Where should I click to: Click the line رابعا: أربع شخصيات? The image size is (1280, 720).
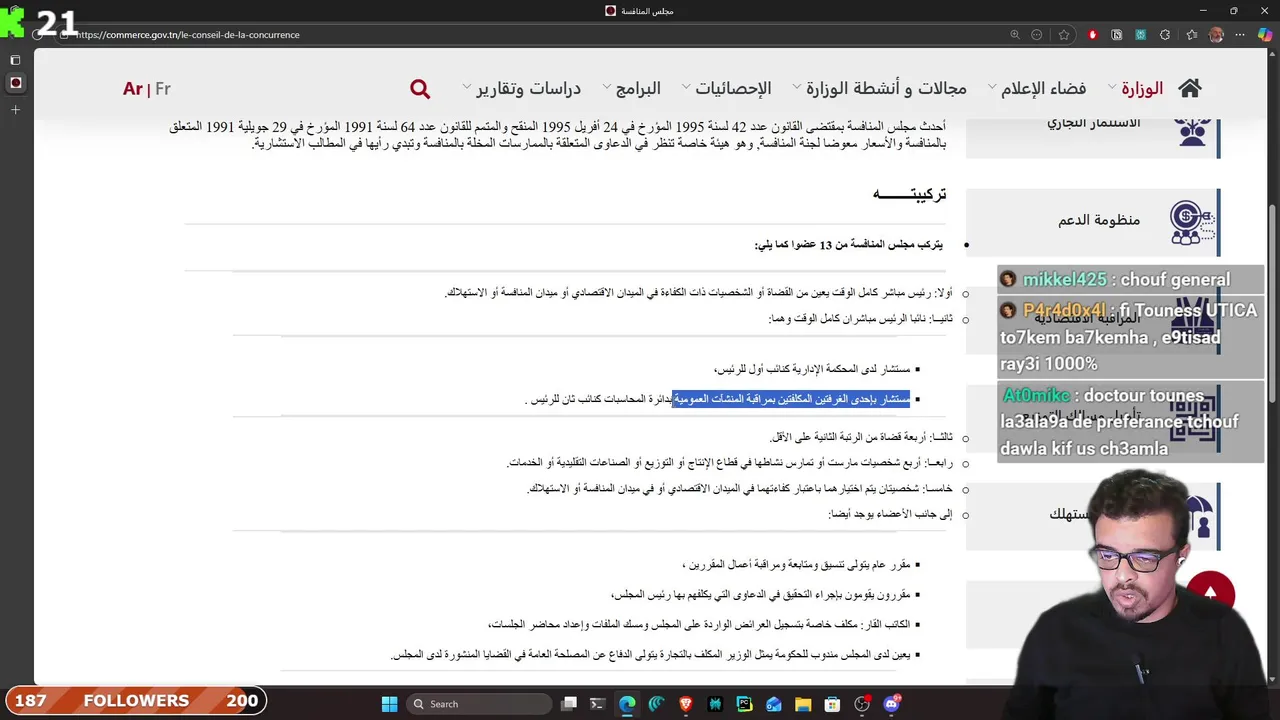pyautogui.click(x=729, y=462)
